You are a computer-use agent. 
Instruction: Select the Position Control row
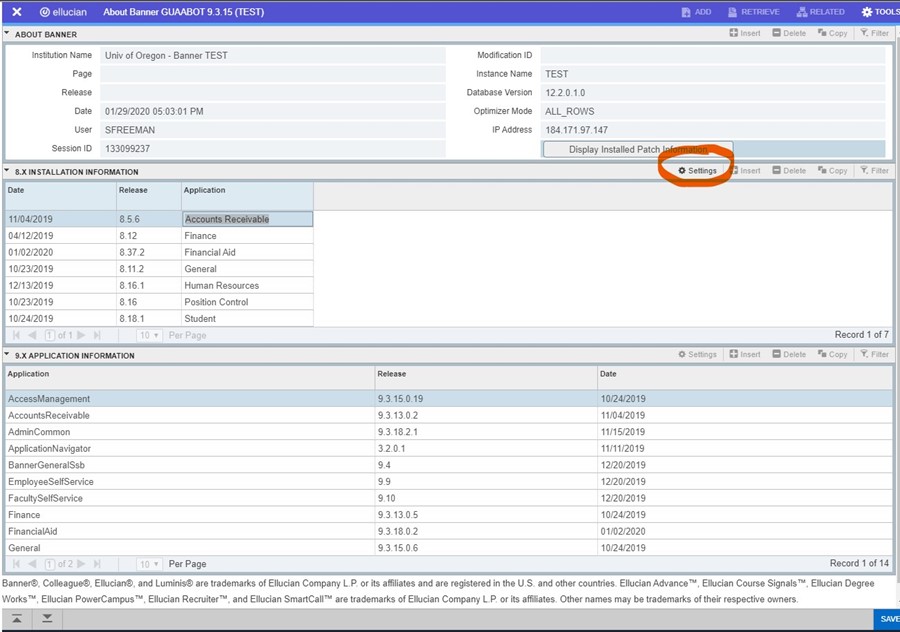click(x=160, y=302)
